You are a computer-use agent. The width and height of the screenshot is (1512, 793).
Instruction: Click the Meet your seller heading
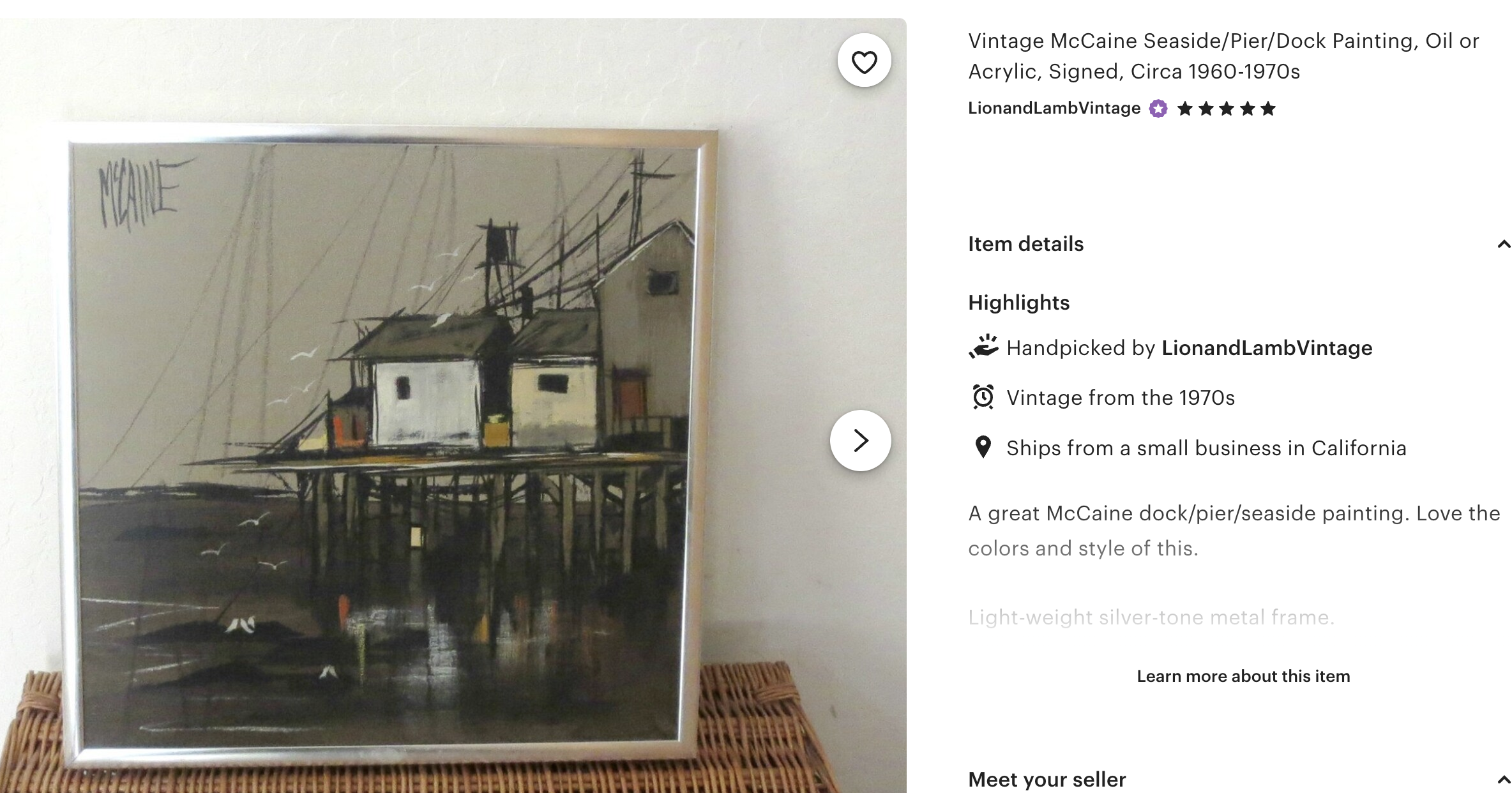click(x=1047, y=780)
